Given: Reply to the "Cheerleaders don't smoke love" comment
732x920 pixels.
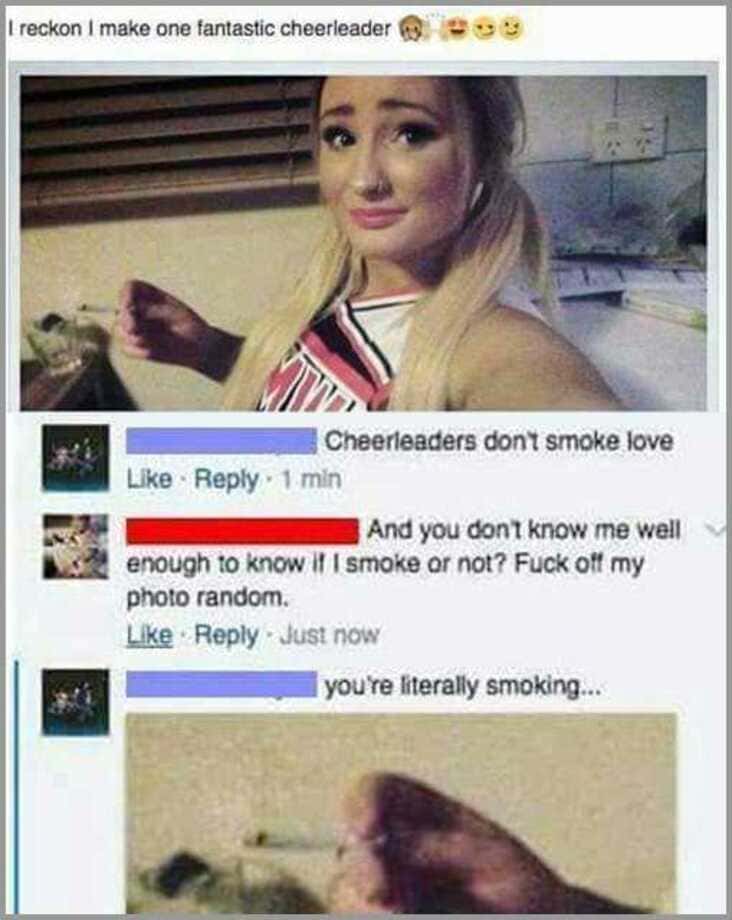Looking at the screenshot, I should (x=226, y=480).
